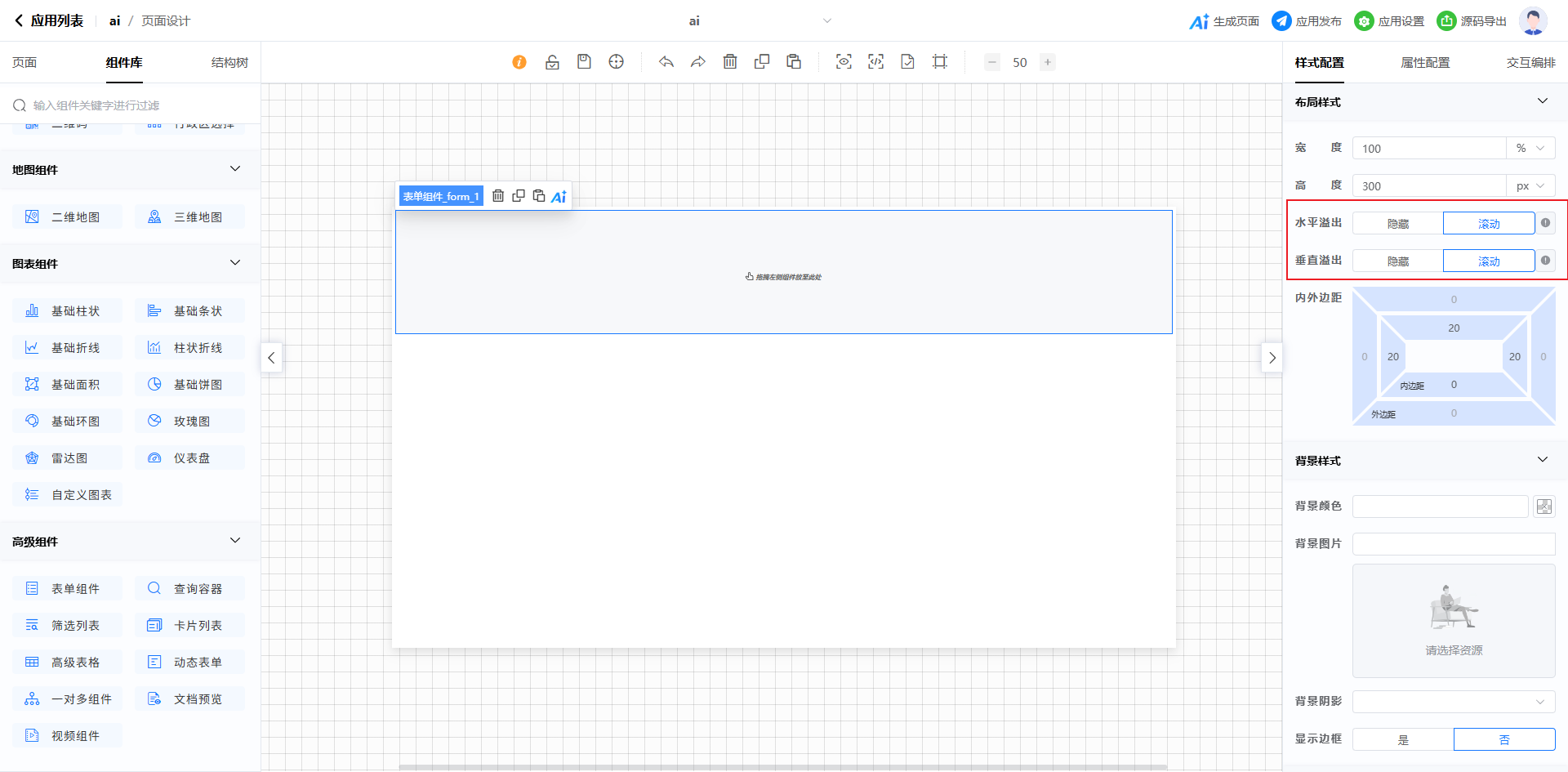Click the redo arrow in toolbar
The width and height of the screenshot is (1568, 772).
[697, 62]
